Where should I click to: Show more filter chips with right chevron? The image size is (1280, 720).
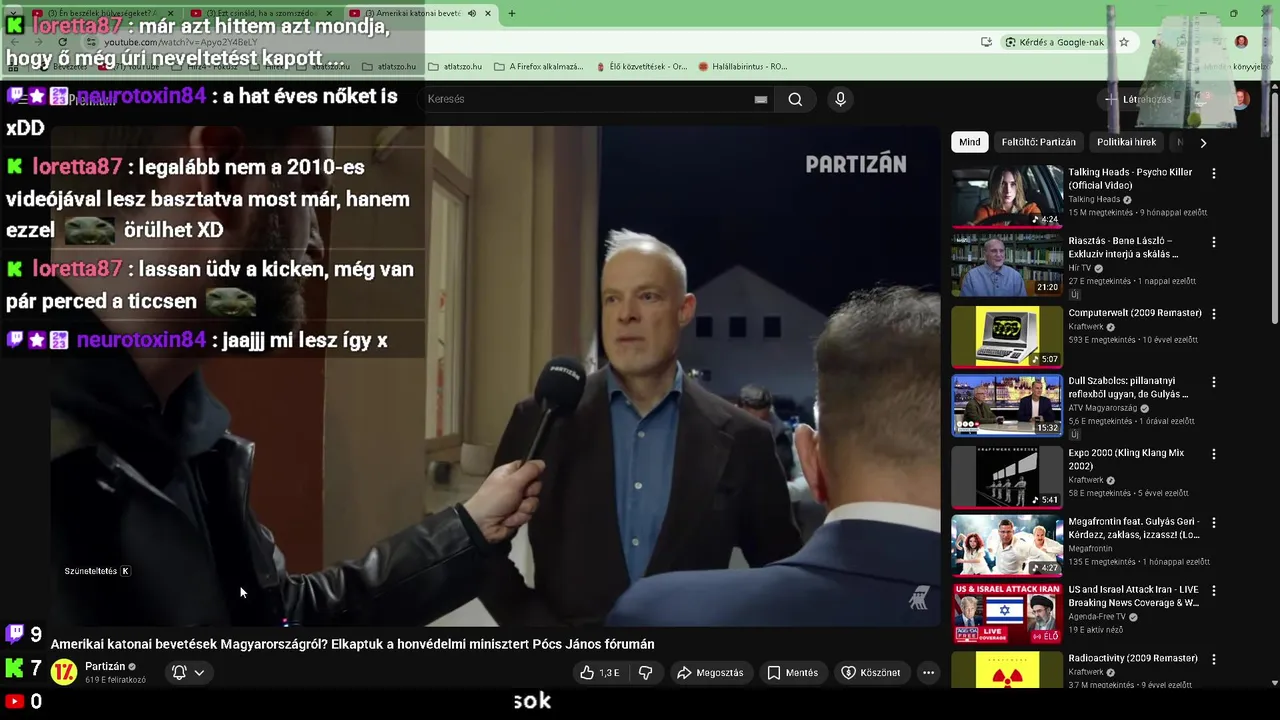point(1203,142)
